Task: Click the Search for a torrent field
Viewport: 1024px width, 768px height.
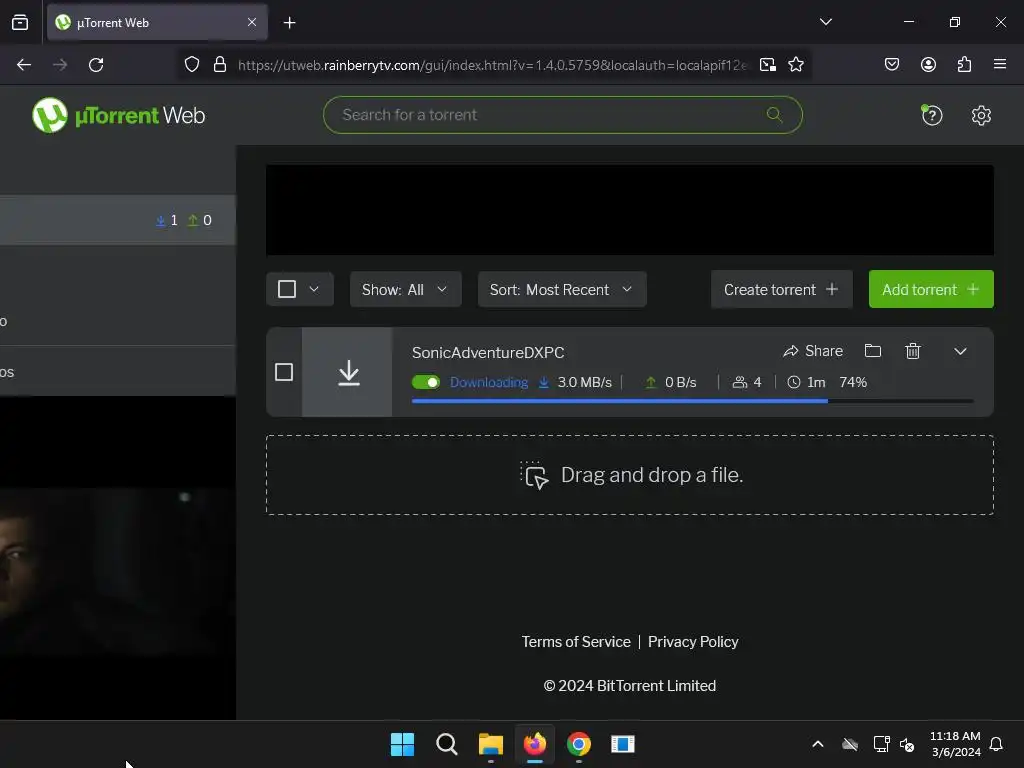Action: click(x=562, y=115)
